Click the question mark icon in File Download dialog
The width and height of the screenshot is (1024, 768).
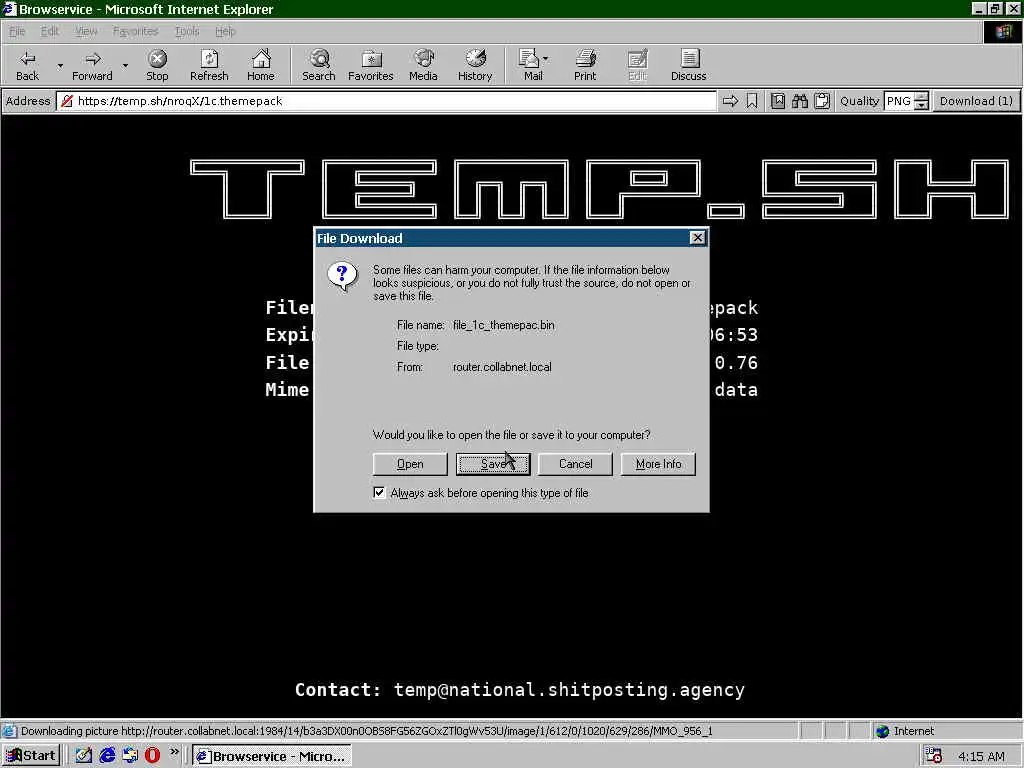(342, 276)
